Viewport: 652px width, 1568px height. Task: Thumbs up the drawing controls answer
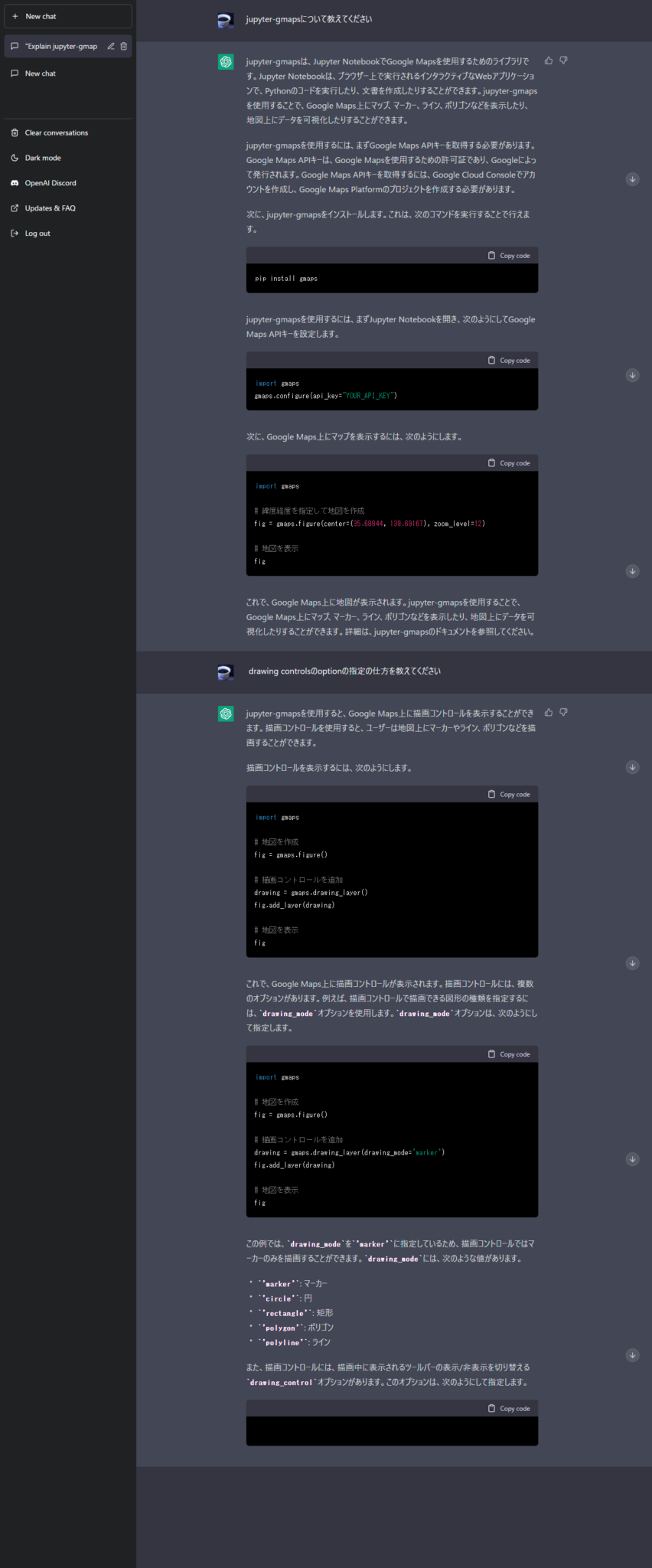tap(549, 713)
